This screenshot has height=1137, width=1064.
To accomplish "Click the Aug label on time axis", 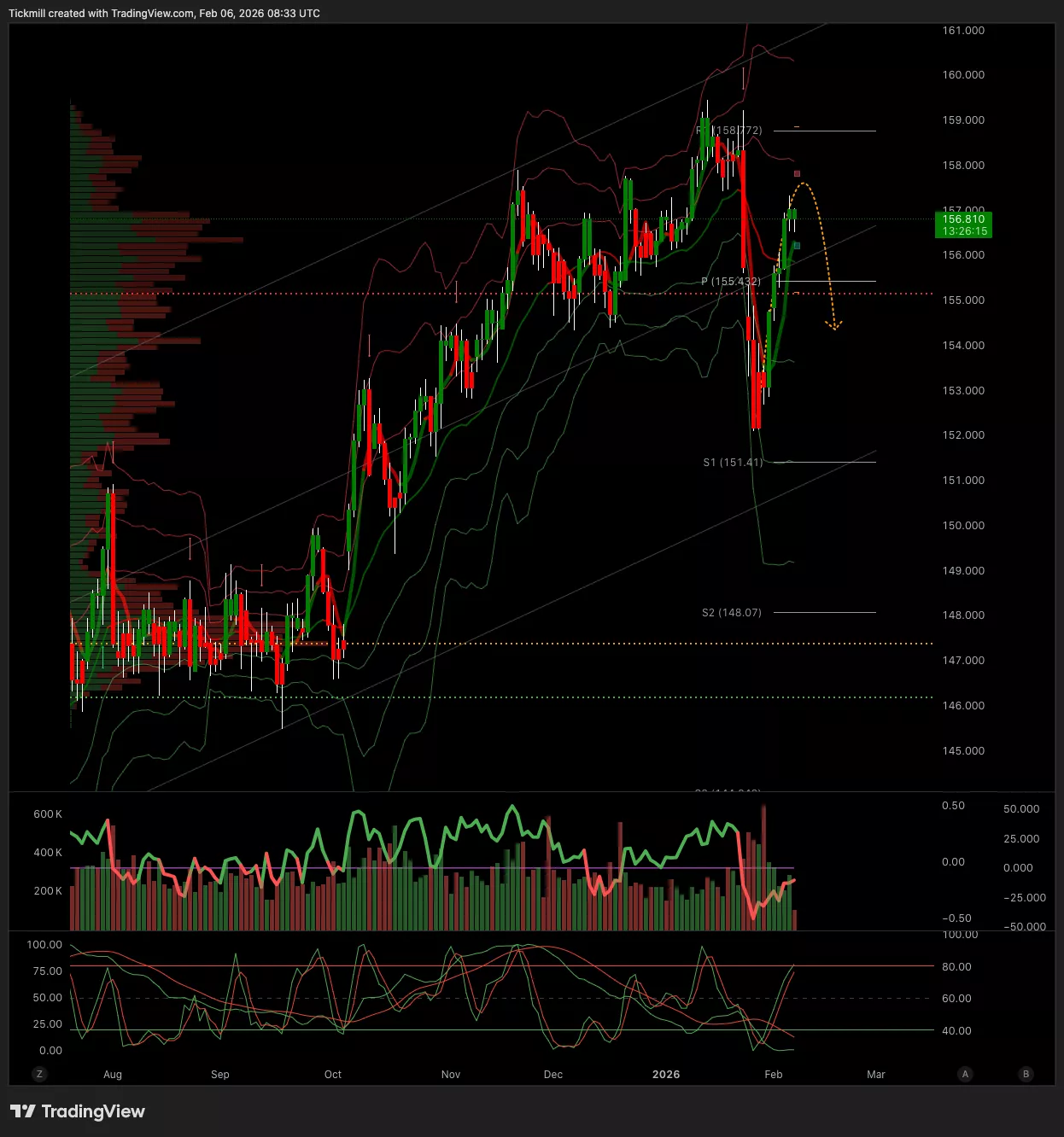I will pyautogui.click(x=113, y=1074).
